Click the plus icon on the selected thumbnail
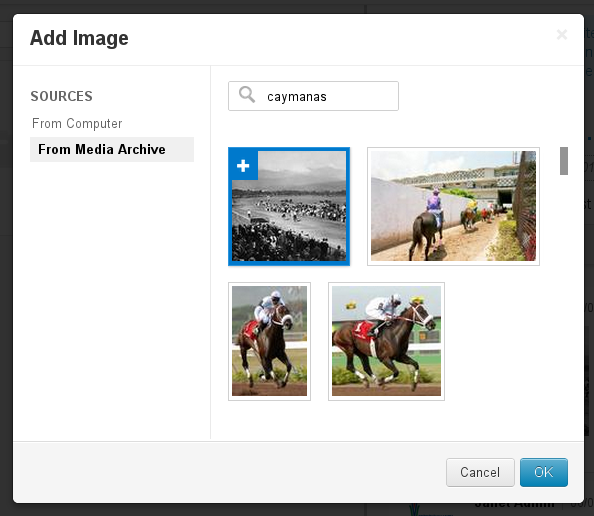This screenshot has height=516, width=594. (x=243, y=166)
